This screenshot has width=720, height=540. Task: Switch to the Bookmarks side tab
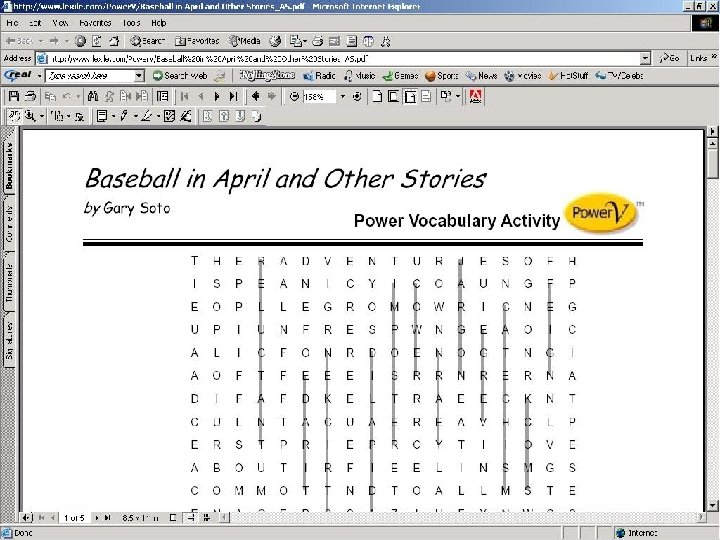tap(9, 165)
